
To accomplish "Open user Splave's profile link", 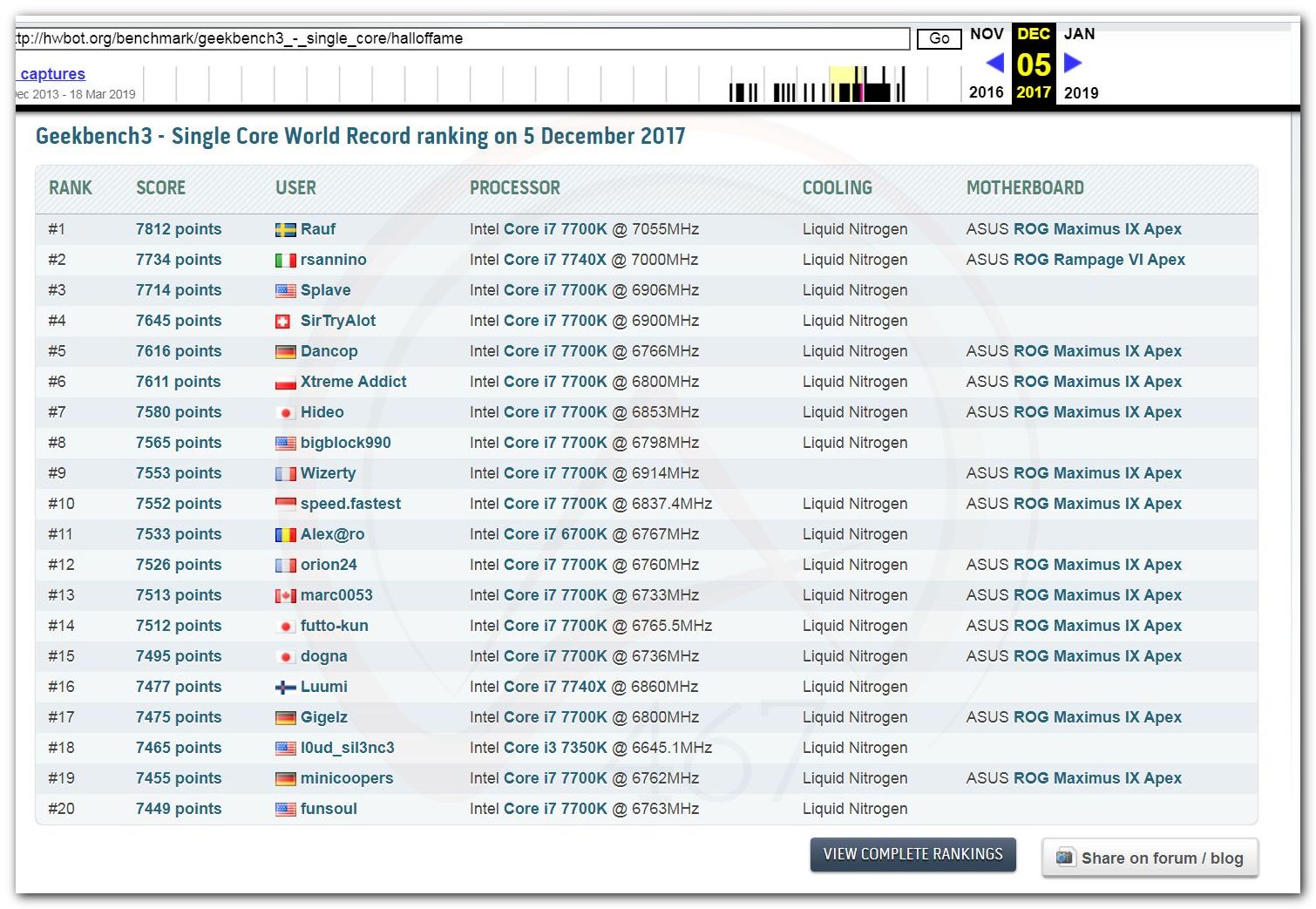I will (x=325, y=290).
